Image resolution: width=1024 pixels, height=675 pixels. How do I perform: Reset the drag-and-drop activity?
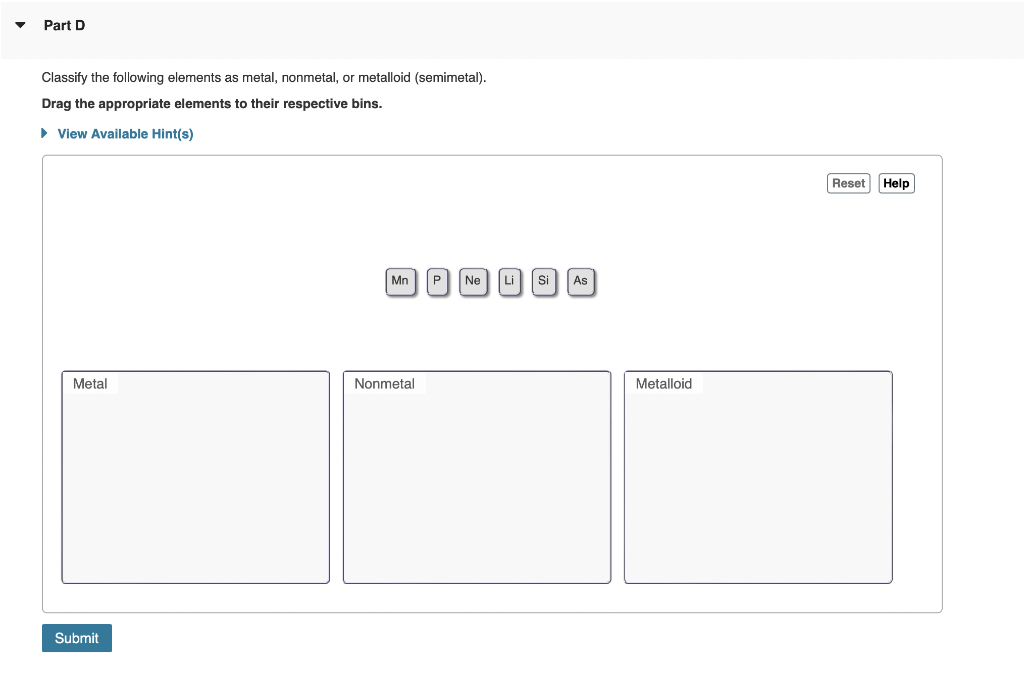pos(848,183)
